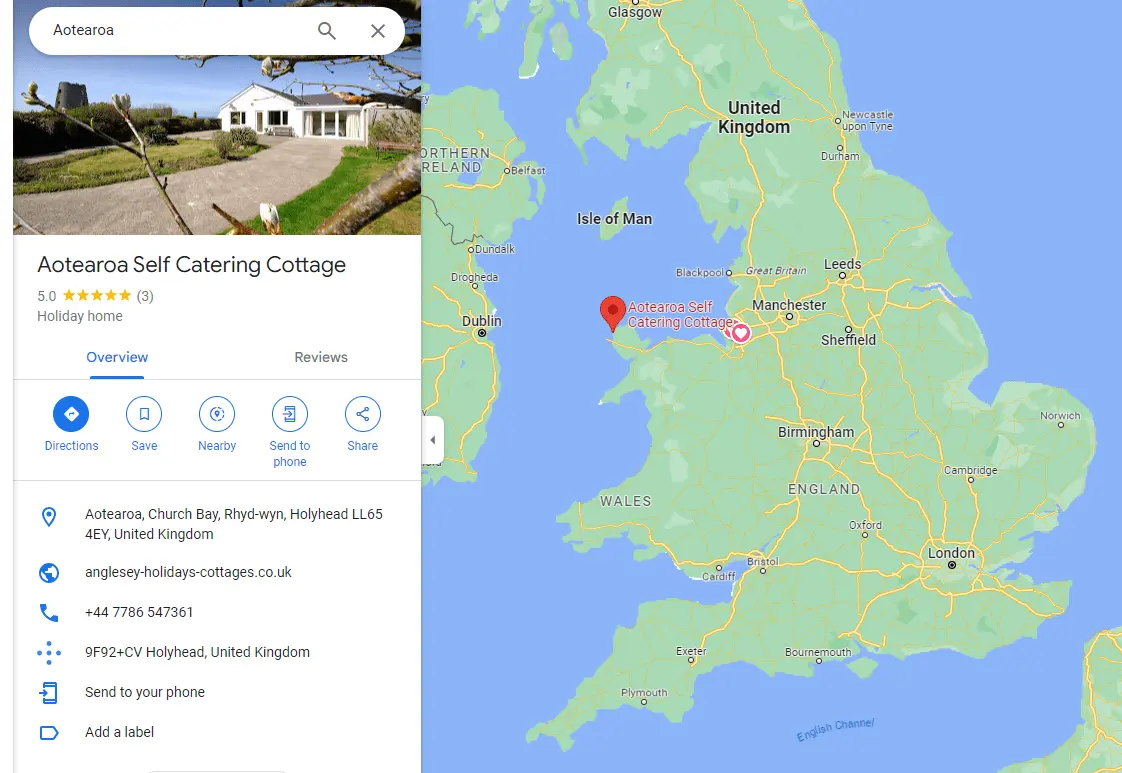Image resolution: width=1122 pixels, height=773 pixels.
Task: Select the Overview tab
Action: pos(117,357)
